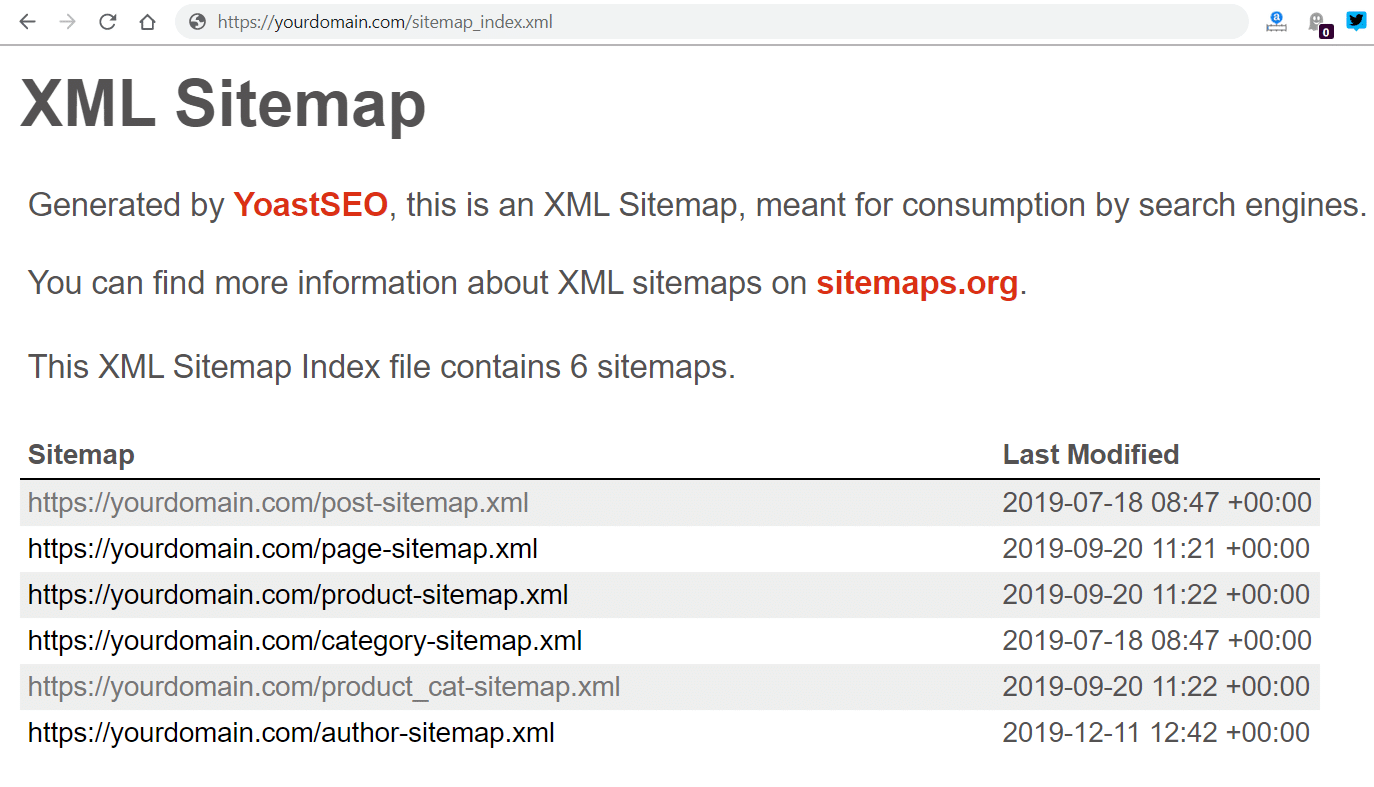Open the browser Home page
The image size is (1374, 787).
147,22
